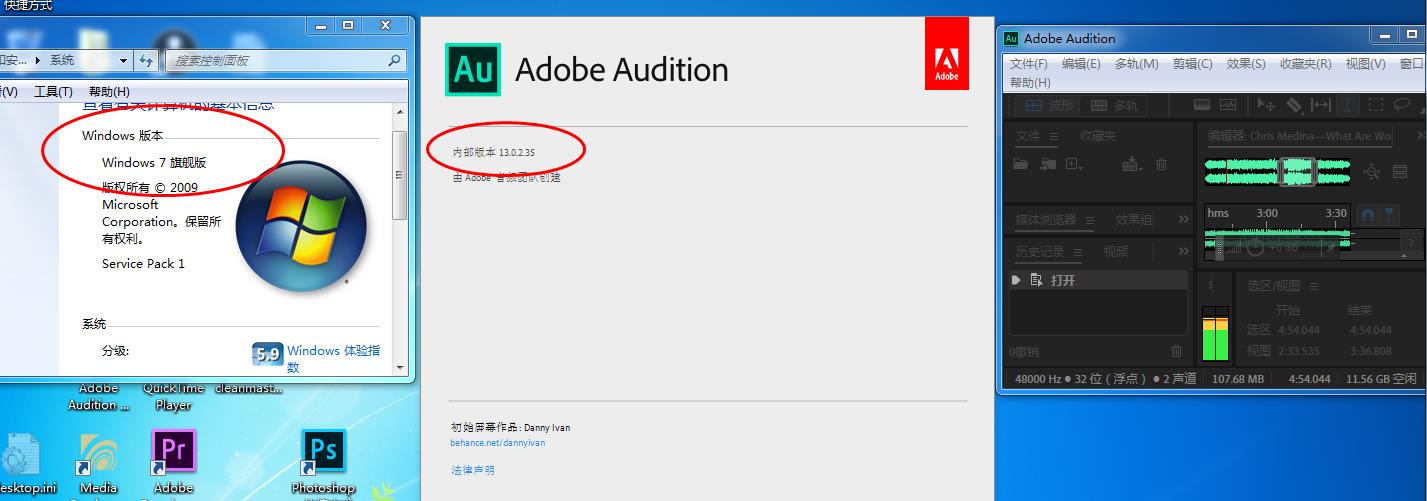Screen dimensions: 1427x501
Task: Open Selection/View (选区/视图) panel menu icon
Action: point(1312,286)
